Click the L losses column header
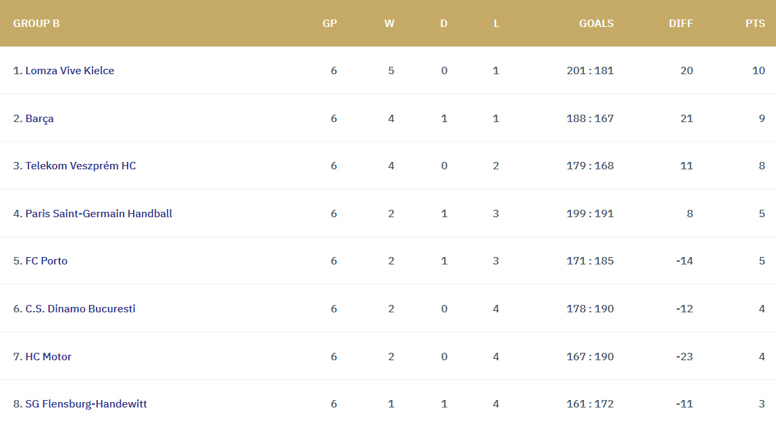776x425 pixels. pos(496,23)
